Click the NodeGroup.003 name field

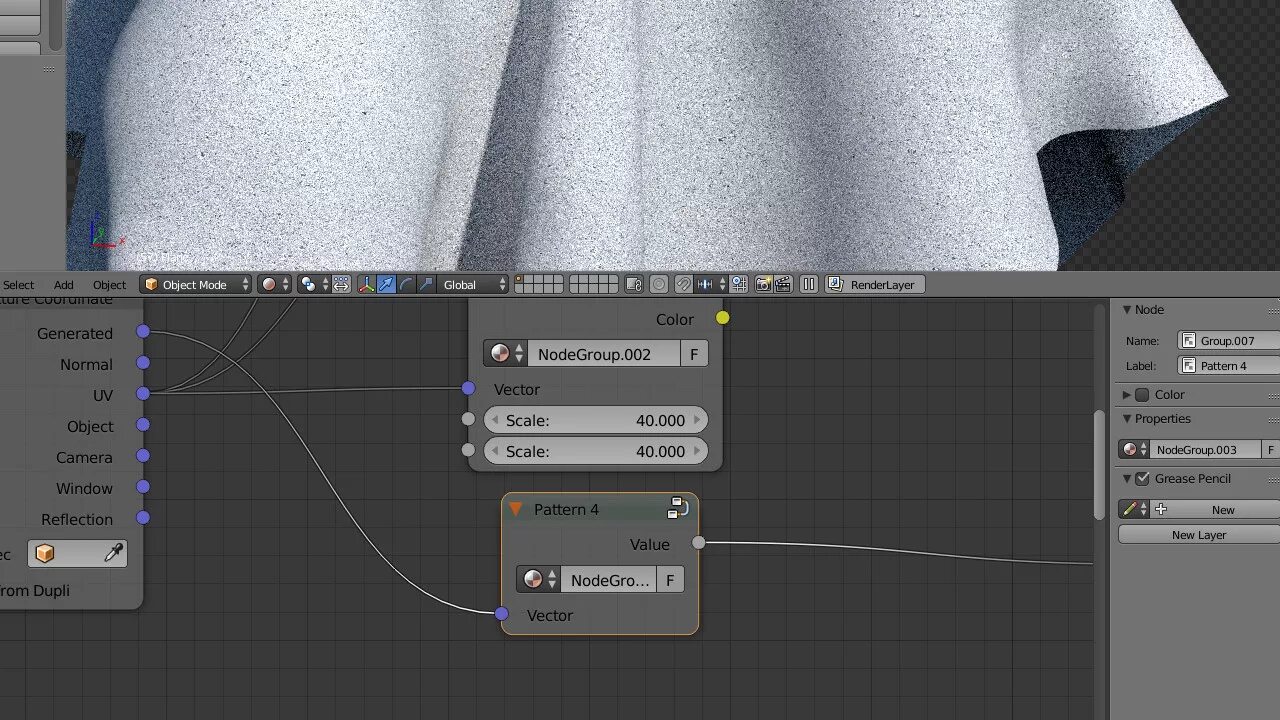pos(1206,450)
